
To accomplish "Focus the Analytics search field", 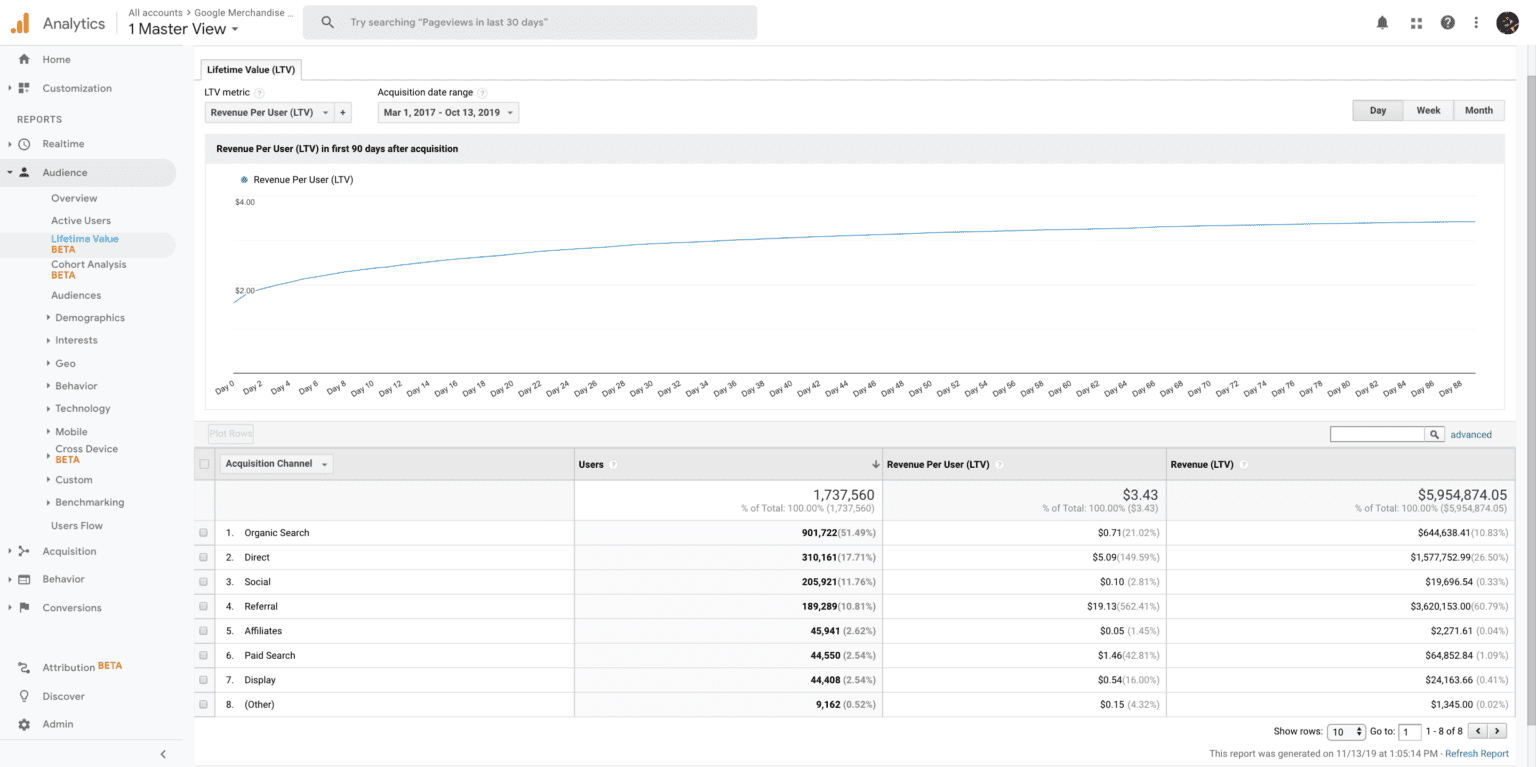I will coord(530,22).
